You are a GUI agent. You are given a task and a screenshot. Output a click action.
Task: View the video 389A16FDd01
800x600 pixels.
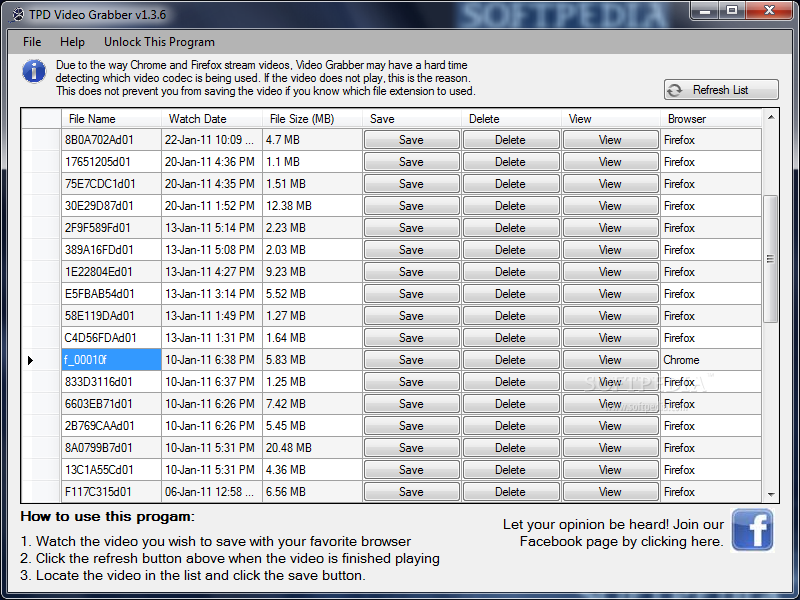click(610, 249)
